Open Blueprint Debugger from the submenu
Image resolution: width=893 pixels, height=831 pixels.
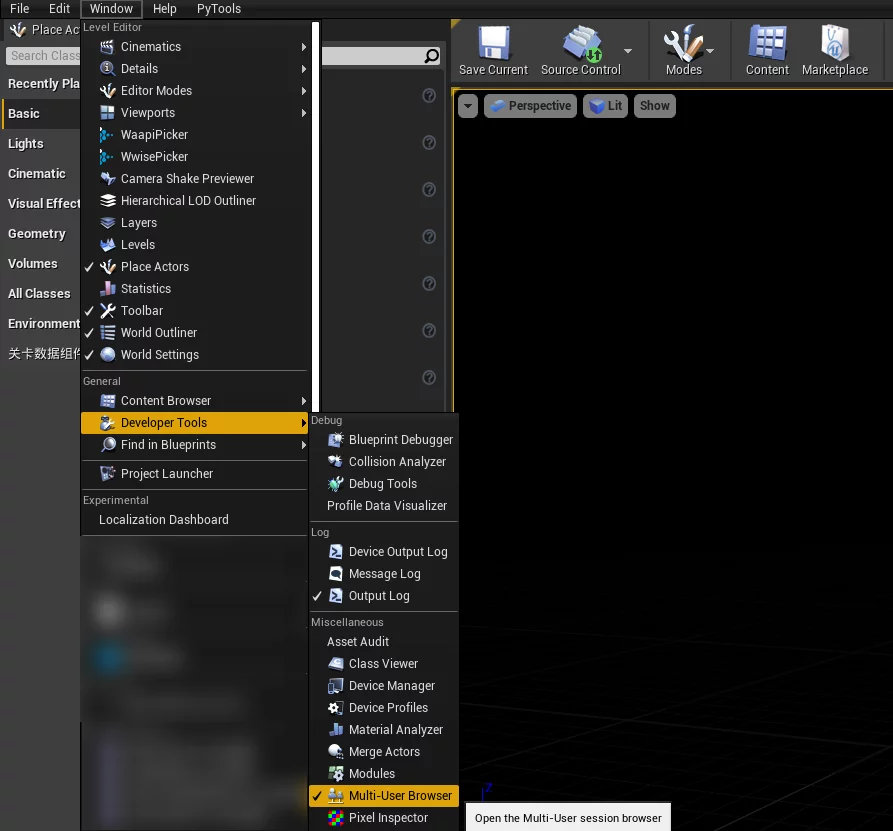coord(400,440)
